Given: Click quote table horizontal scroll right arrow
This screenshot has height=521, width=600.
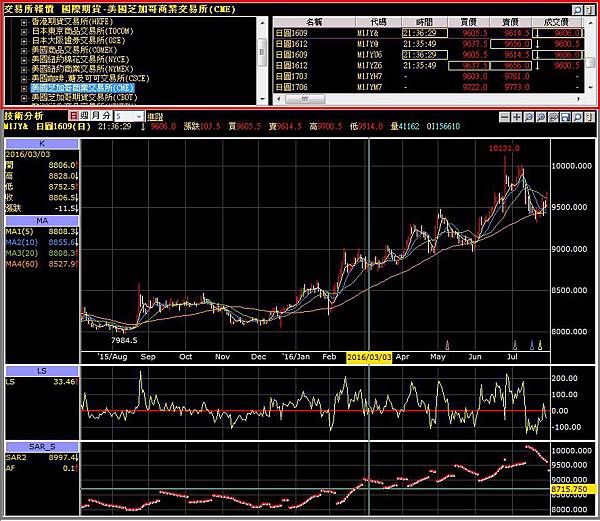Looking at the screenshot, I should point(579,99).
